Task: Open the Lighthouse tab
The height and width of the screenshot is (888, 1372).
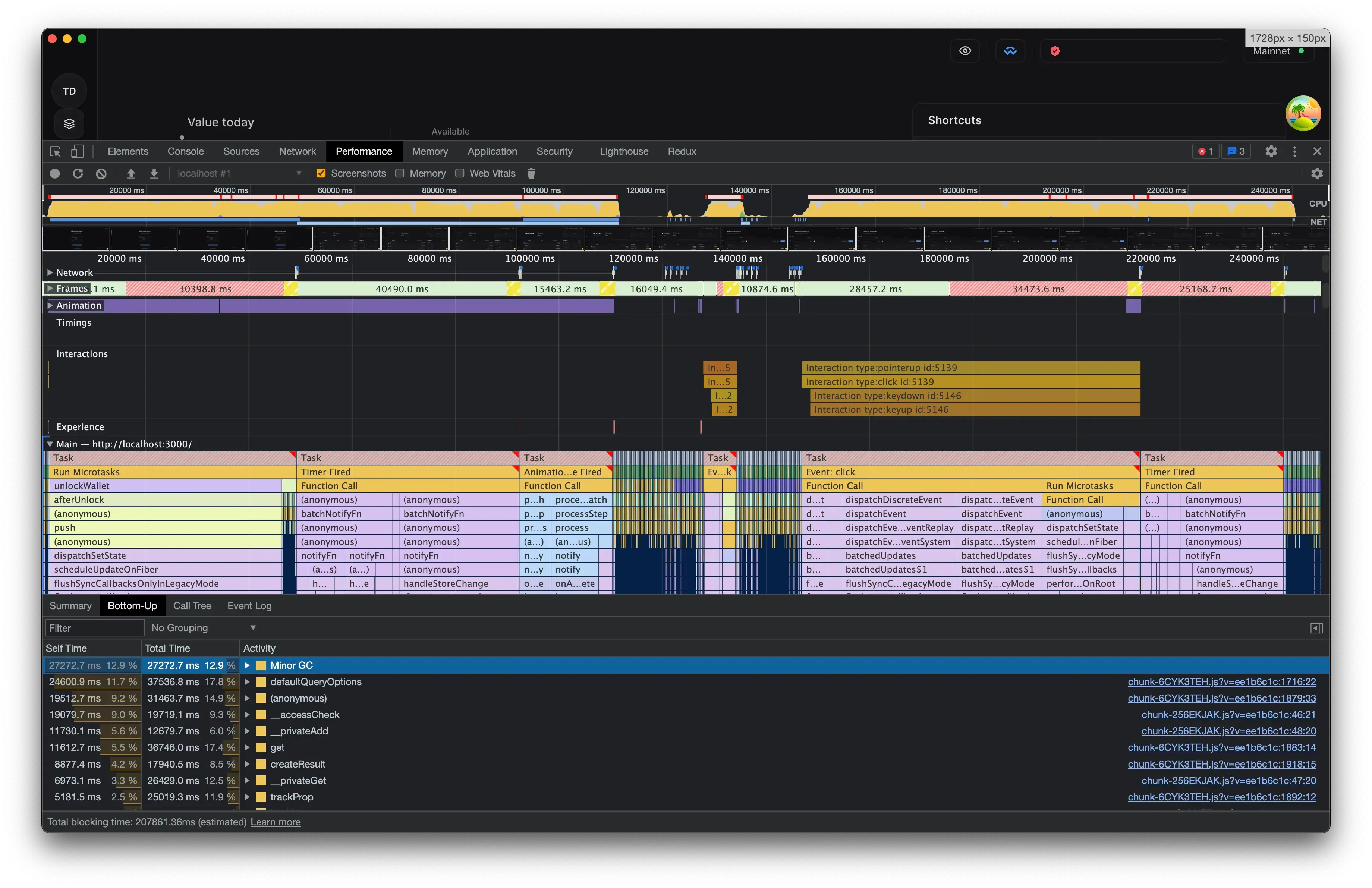Action: tap(624, 152)
